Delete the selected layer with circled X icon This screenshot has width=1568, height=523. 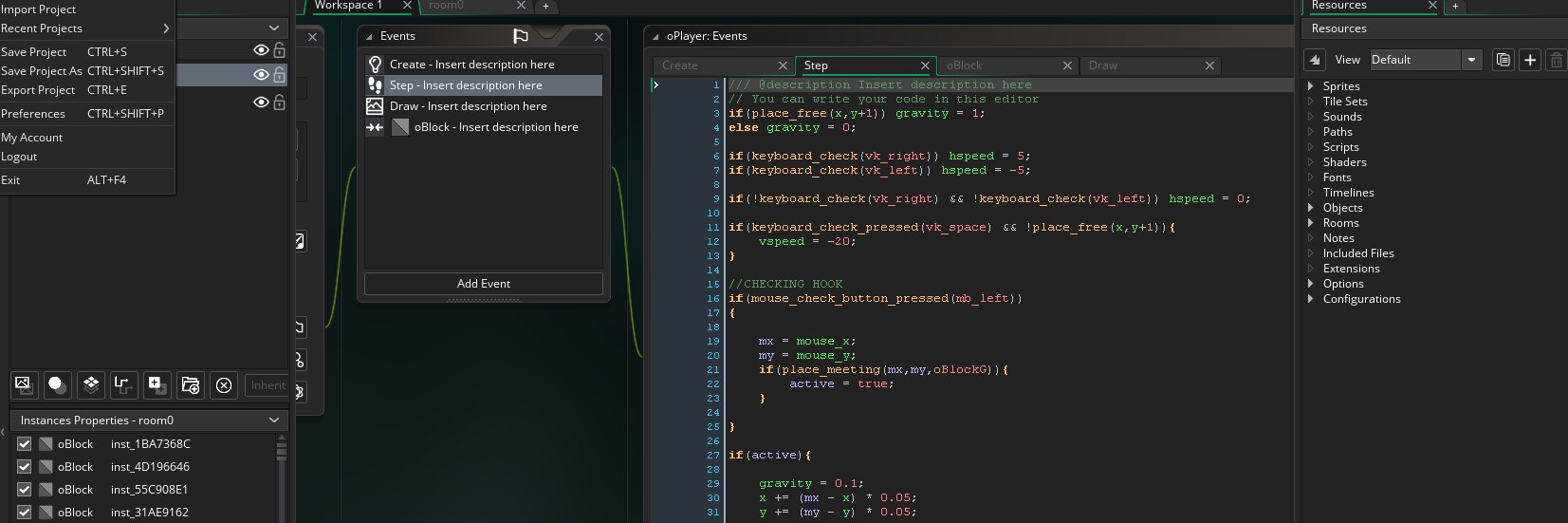click(224, 384)
